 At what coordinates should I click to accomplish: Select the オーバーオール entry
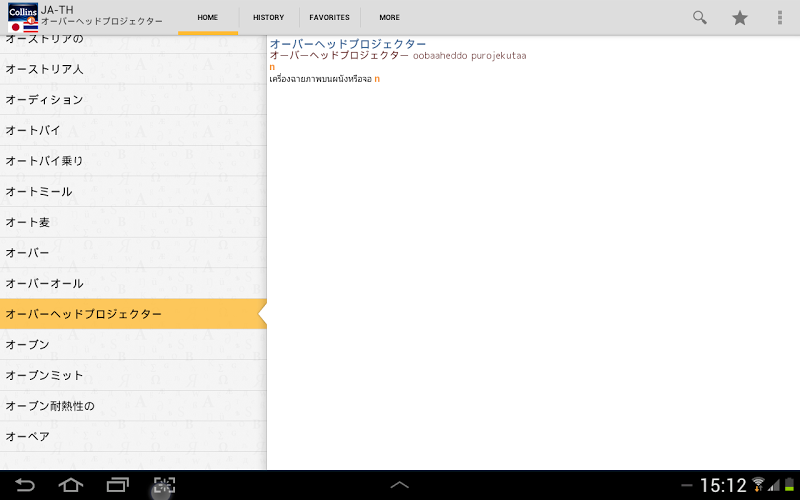133,284
